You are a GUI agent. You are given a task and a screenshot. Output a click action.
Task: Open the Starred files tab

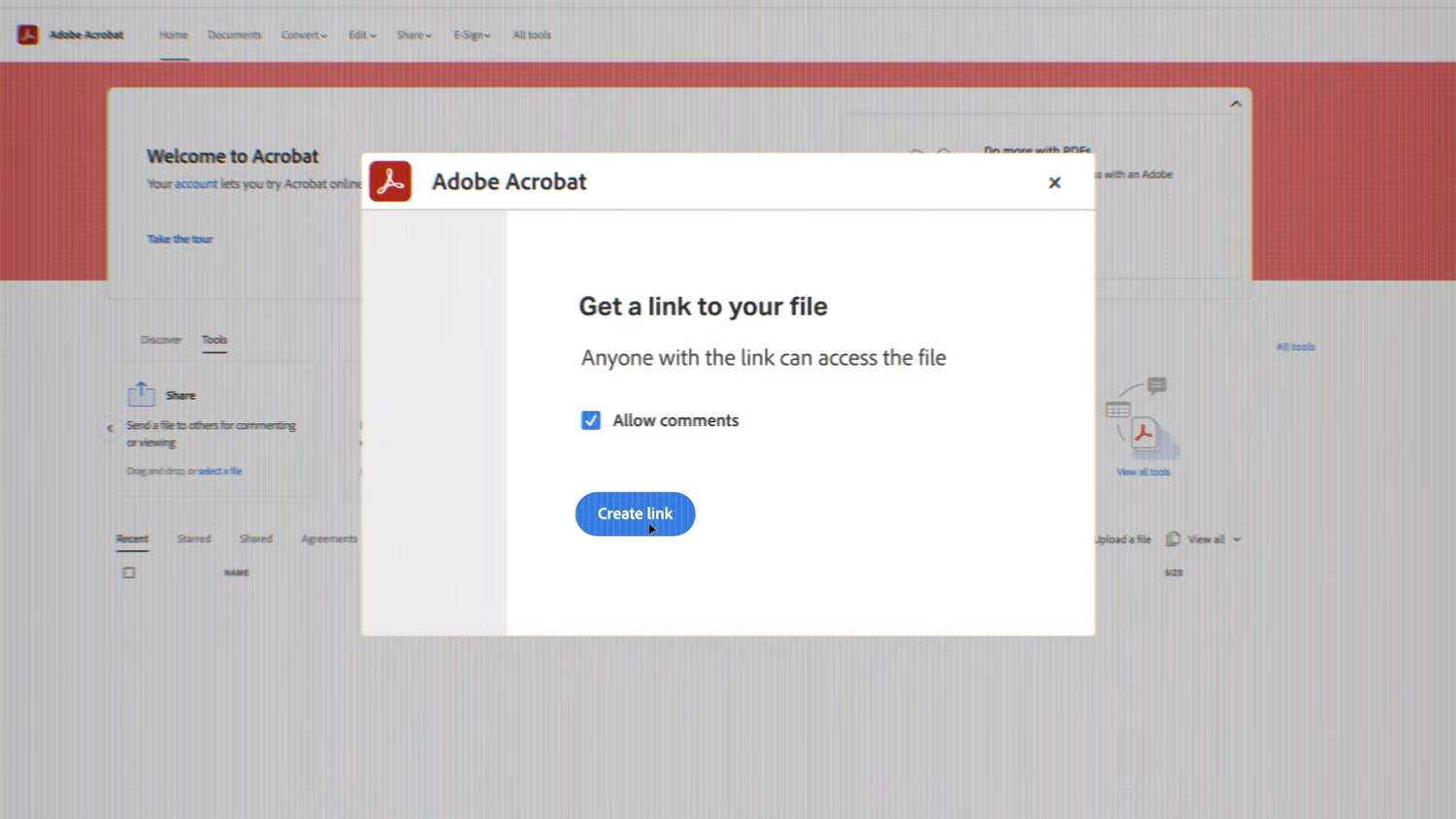(193, 539)
